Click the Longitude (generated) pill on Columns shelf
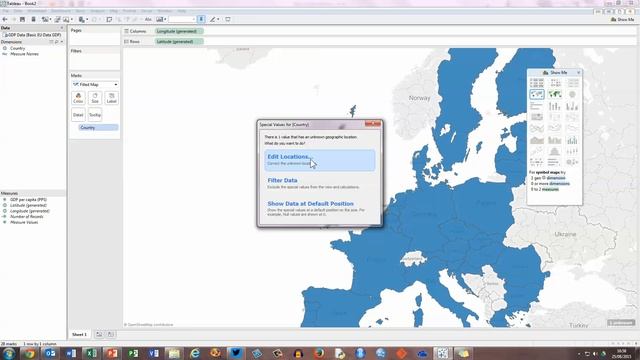The height and width of the screenshot is (360, 640). [x=179, y=31]
